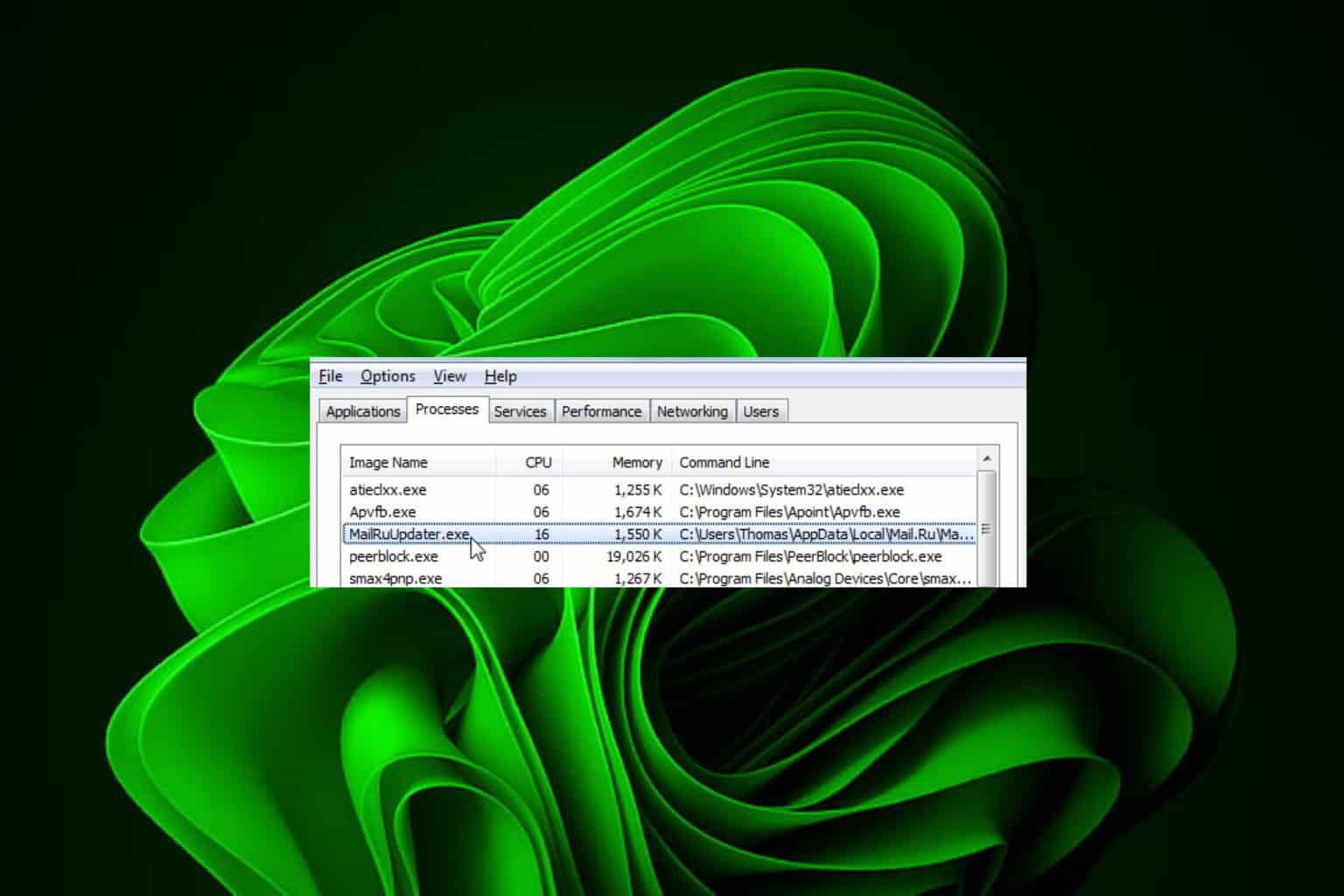The image size is (1344, 896).
Task: Select the atieclxx.exe process row
Action: (x=659, y=490)
